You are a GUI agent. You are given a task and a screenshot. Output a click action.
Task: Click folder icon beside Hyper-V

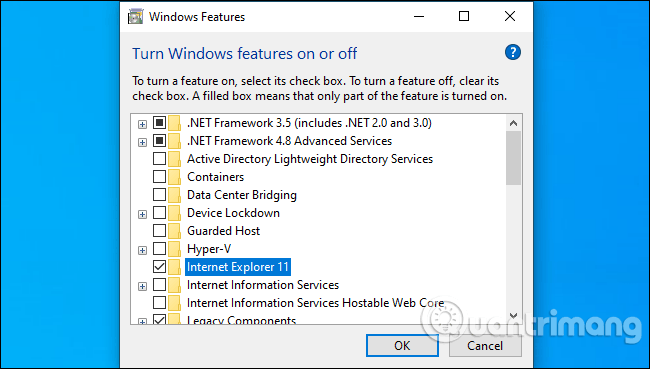[x=175, y=249]
